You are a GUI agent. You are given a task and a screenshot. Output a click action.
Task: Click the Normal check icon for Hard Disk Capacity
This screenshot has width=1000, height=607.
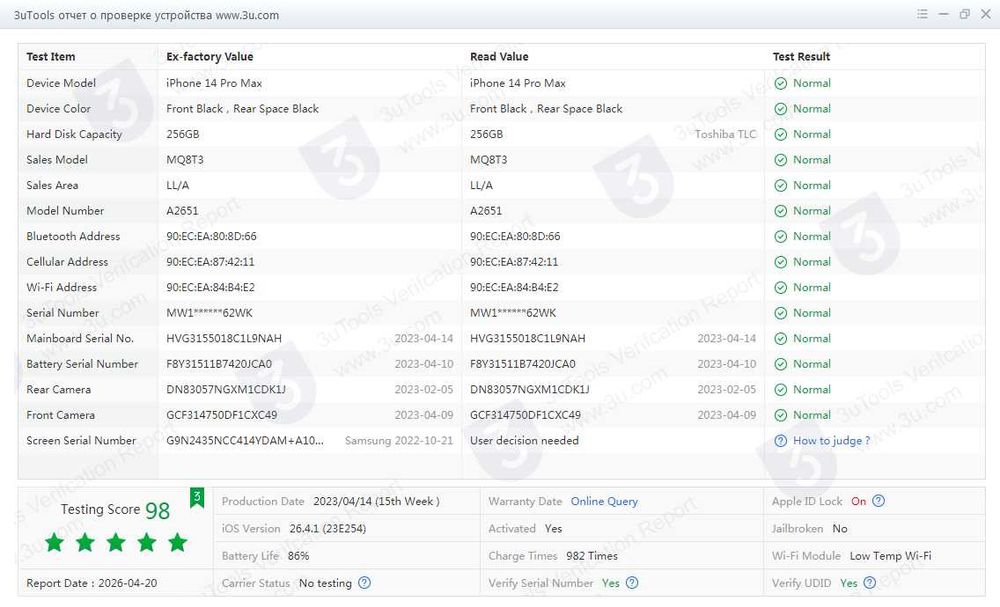tap(781, 135)
